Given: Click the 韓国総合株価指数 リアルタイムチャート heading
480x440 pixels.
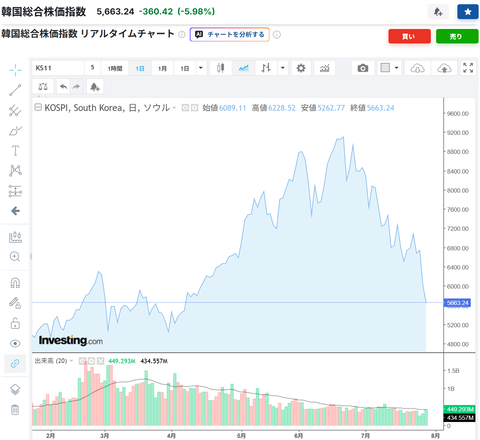Looking at the screenshot, I should tap(88, 34).
